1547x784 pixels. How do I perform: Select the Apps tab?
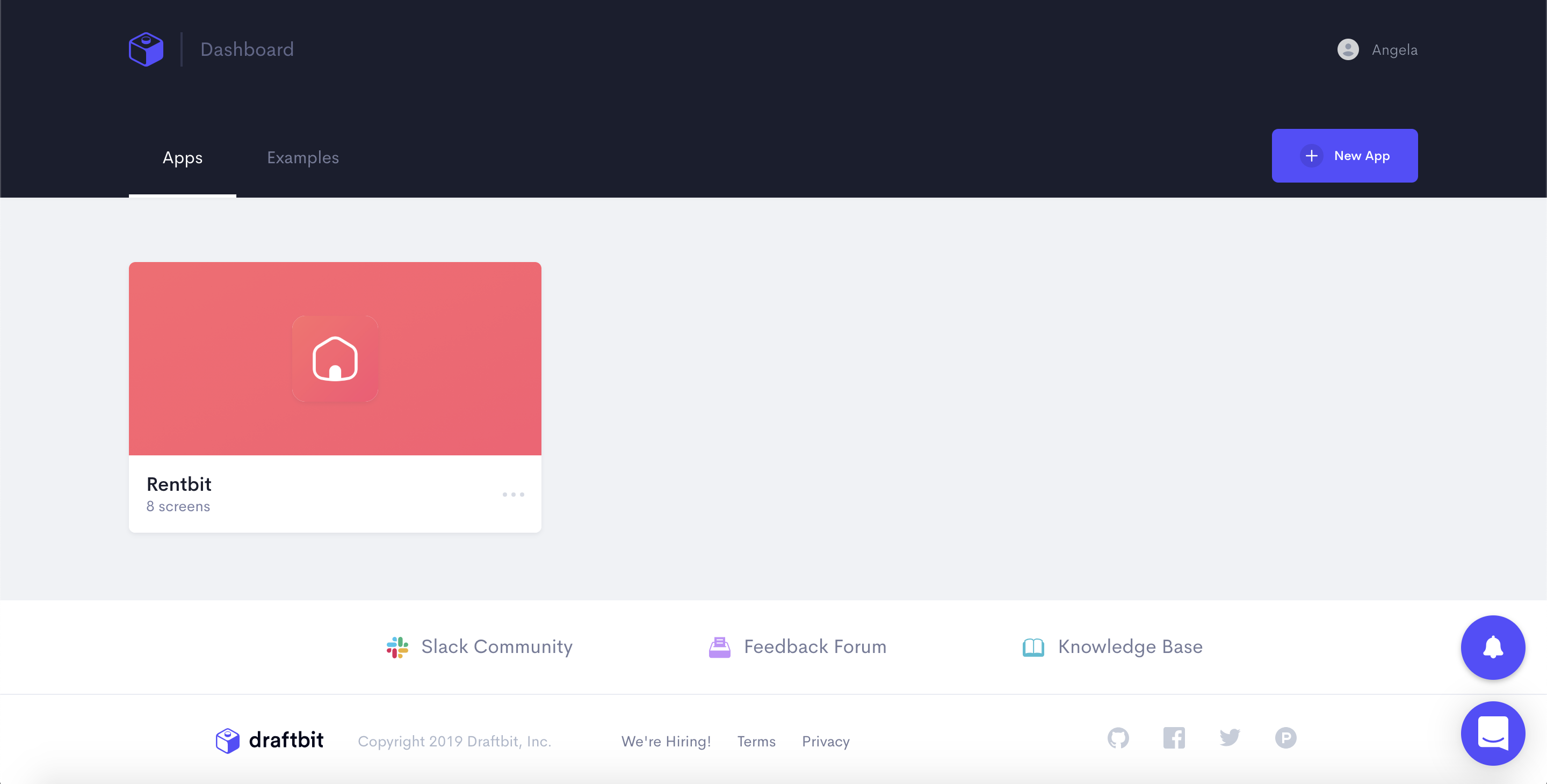pyautogui.click(x=183, y=157)
